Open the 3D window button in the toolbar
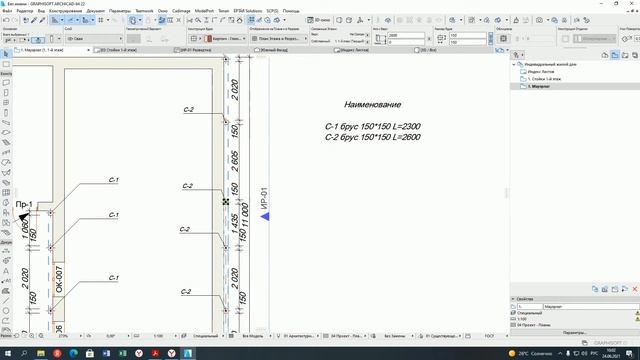 point(319,20)
